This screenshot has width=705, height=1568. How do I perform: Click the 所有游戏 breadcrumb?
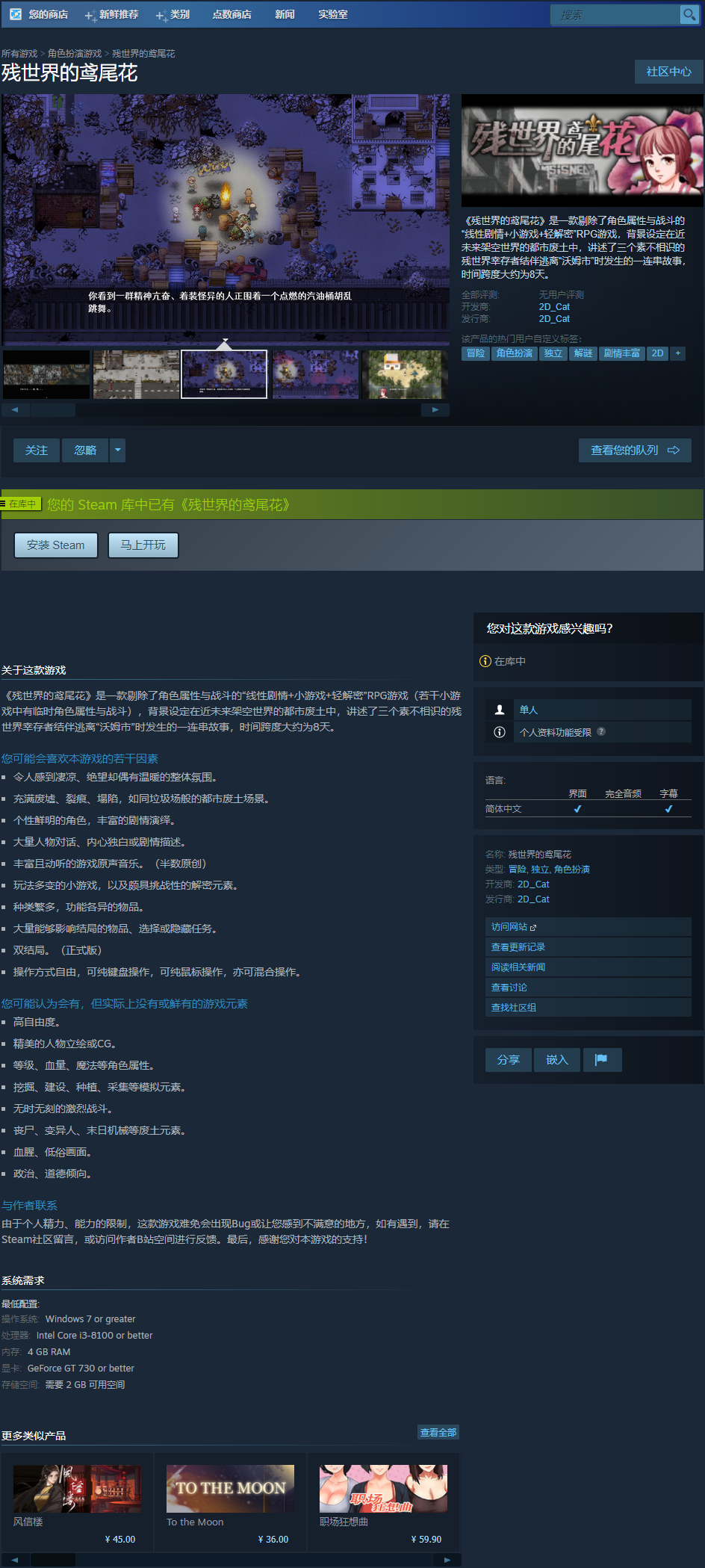[19, 54]
